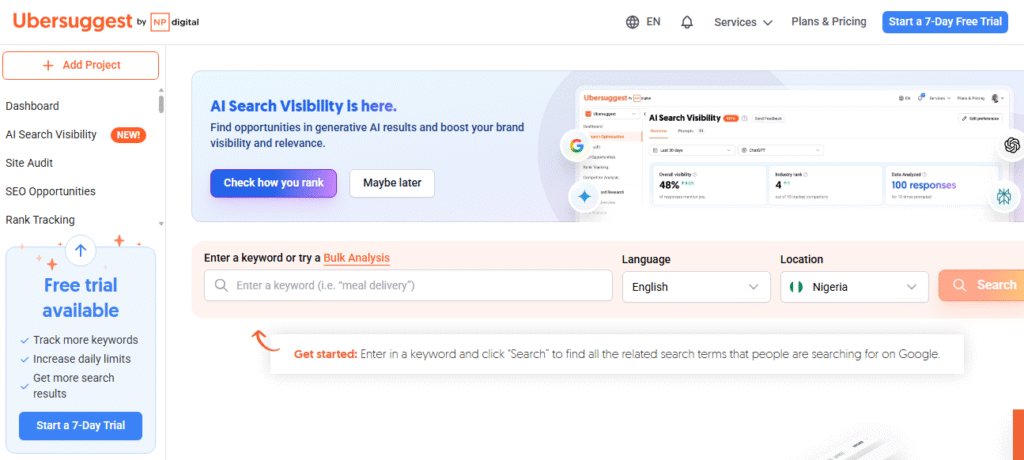Click sidebar scroll up arrow
The height and width of the screenshot is (460, 1024).
click(161, 90)
